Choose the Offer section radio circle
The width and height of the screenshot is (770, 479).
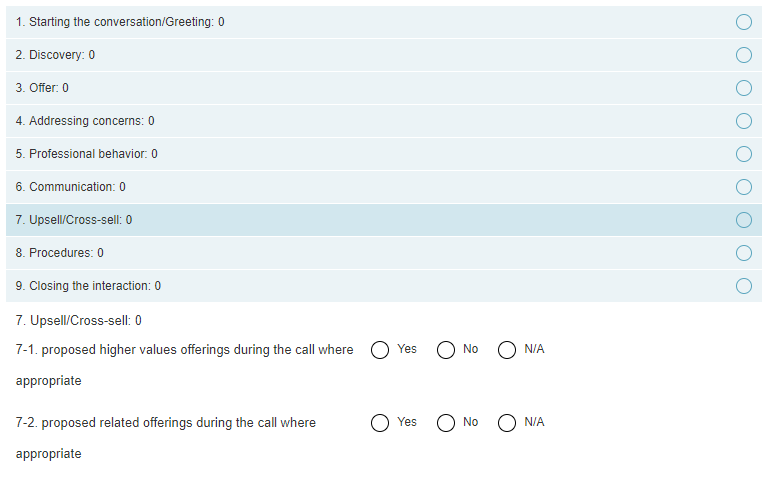point(743,88)
